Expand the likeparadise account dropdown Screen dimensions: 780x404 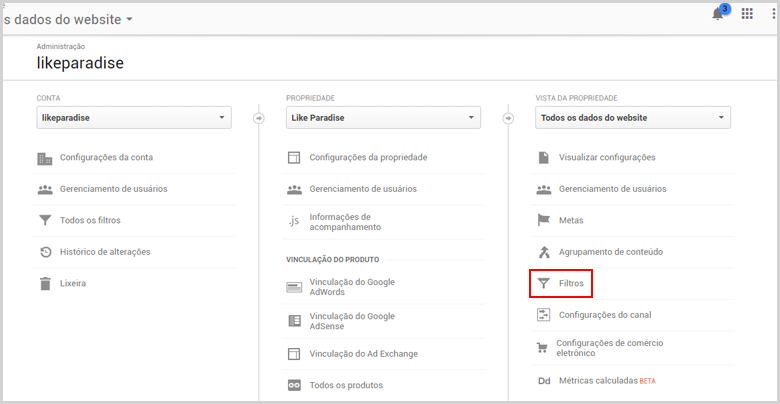click(134, 118)
